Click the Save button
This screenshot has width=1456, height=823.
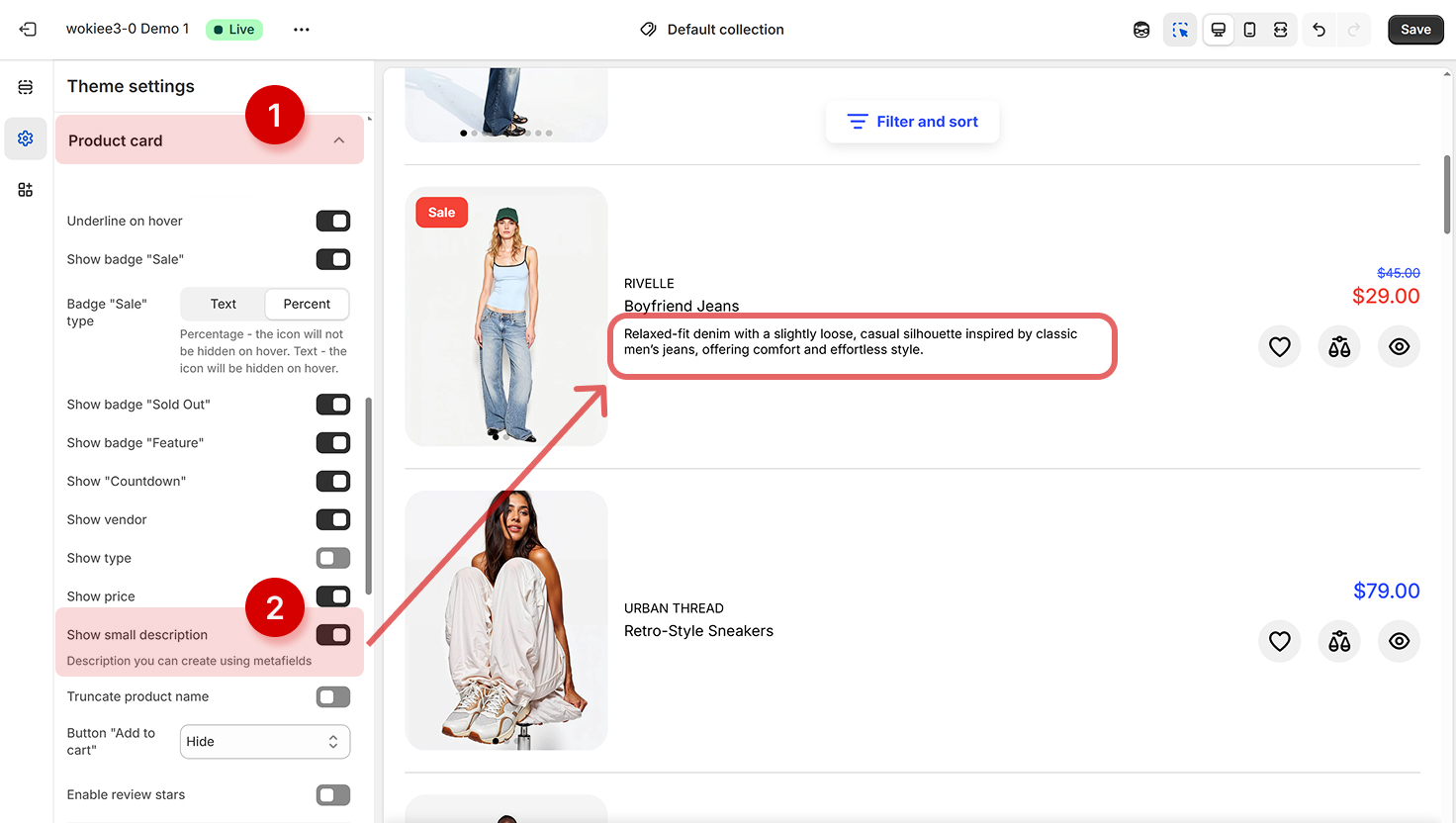(1414, 30)
